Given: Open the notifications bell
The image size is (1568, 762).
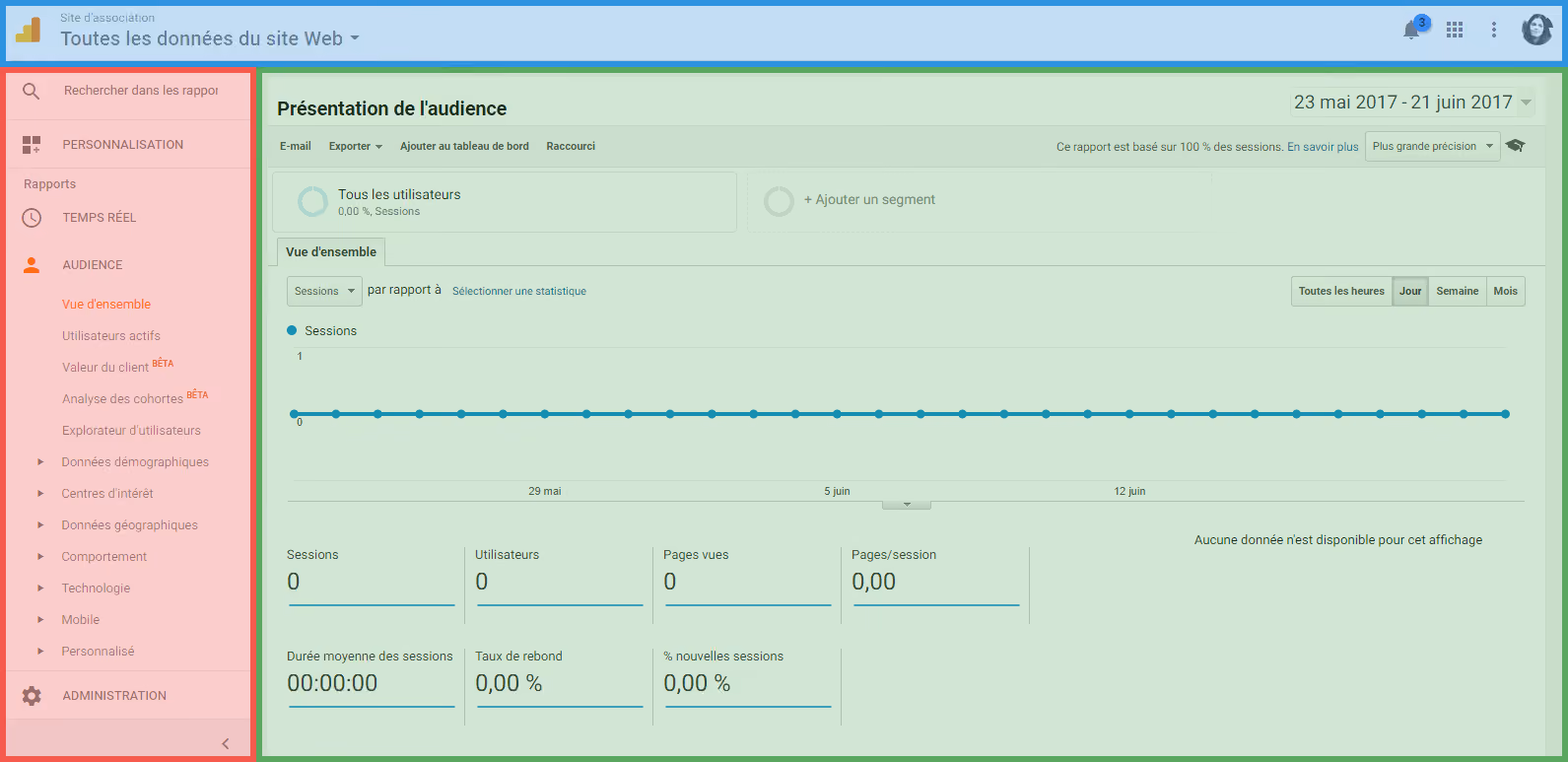Looking at the screenshot, I should 1413,29.
